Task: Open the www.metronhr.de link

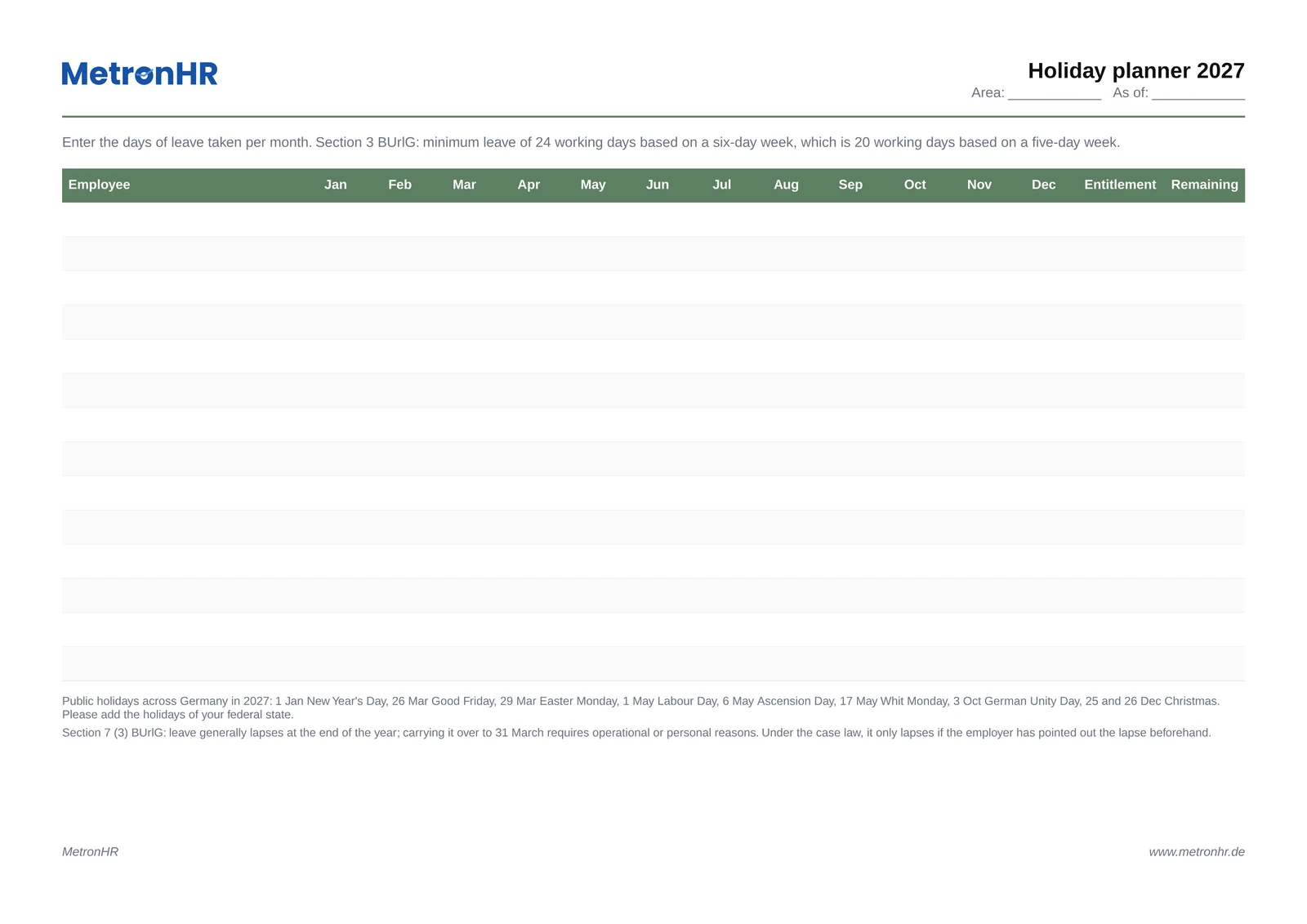Action: [x=1197, y=851]
